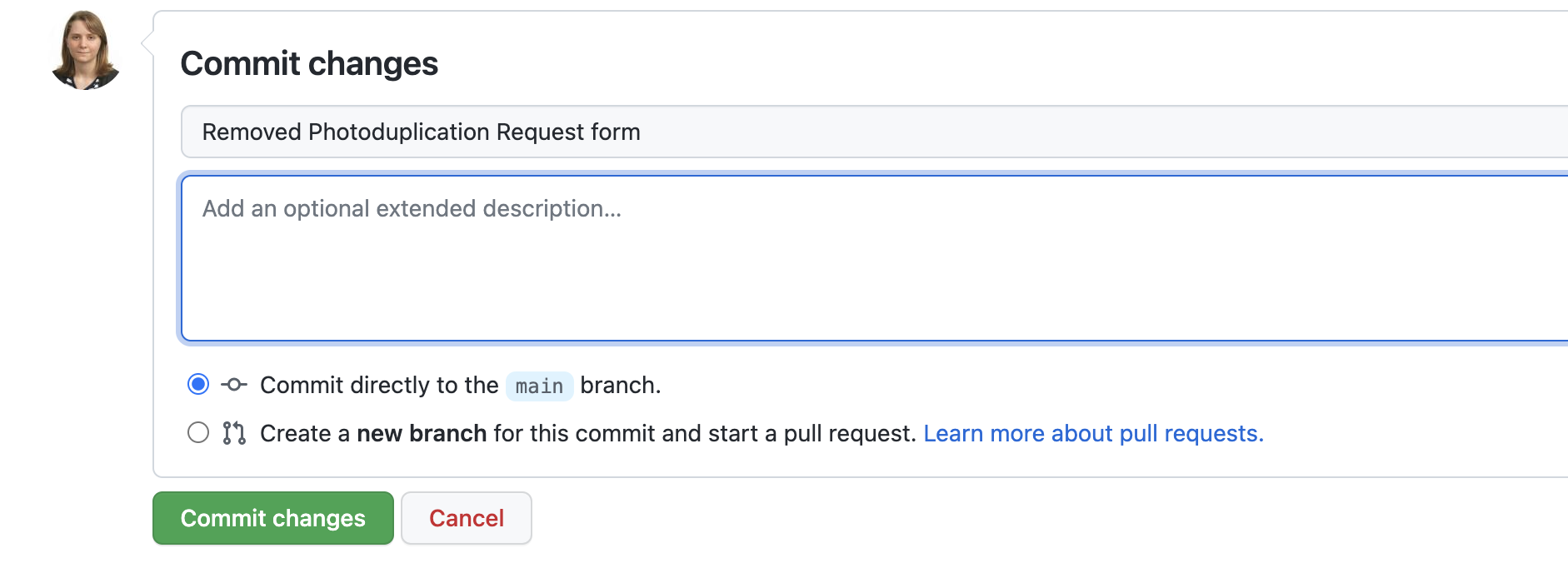Toggle the new branch radio button
This screenshot has height=573, width=1568.
(197, 432)
